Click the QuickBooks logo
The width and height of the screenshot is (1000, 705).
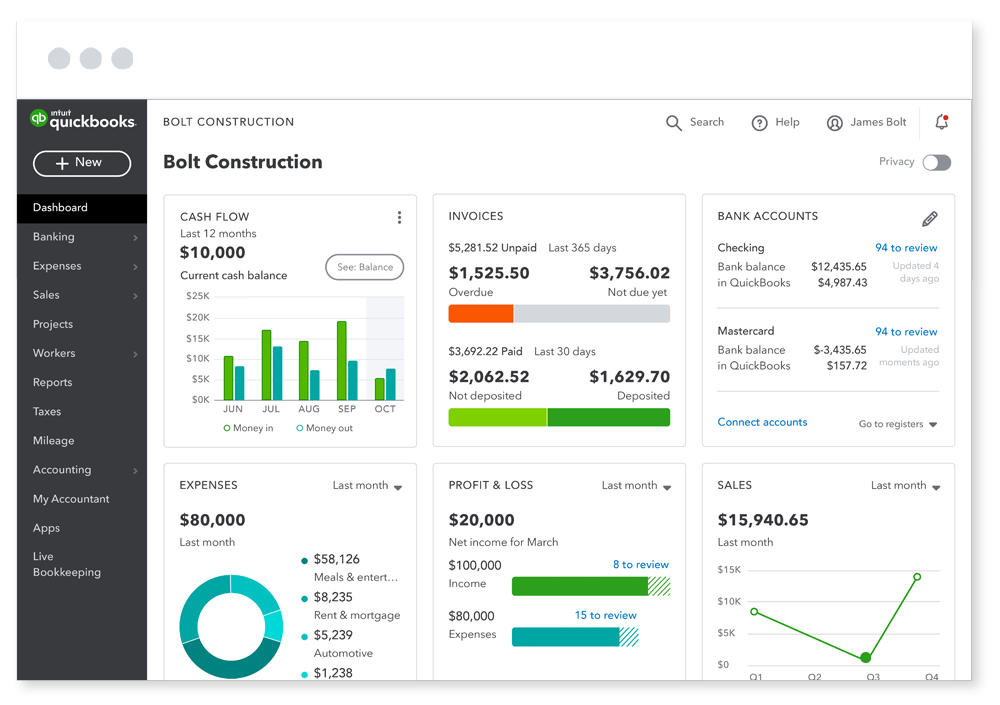point(83,119)
